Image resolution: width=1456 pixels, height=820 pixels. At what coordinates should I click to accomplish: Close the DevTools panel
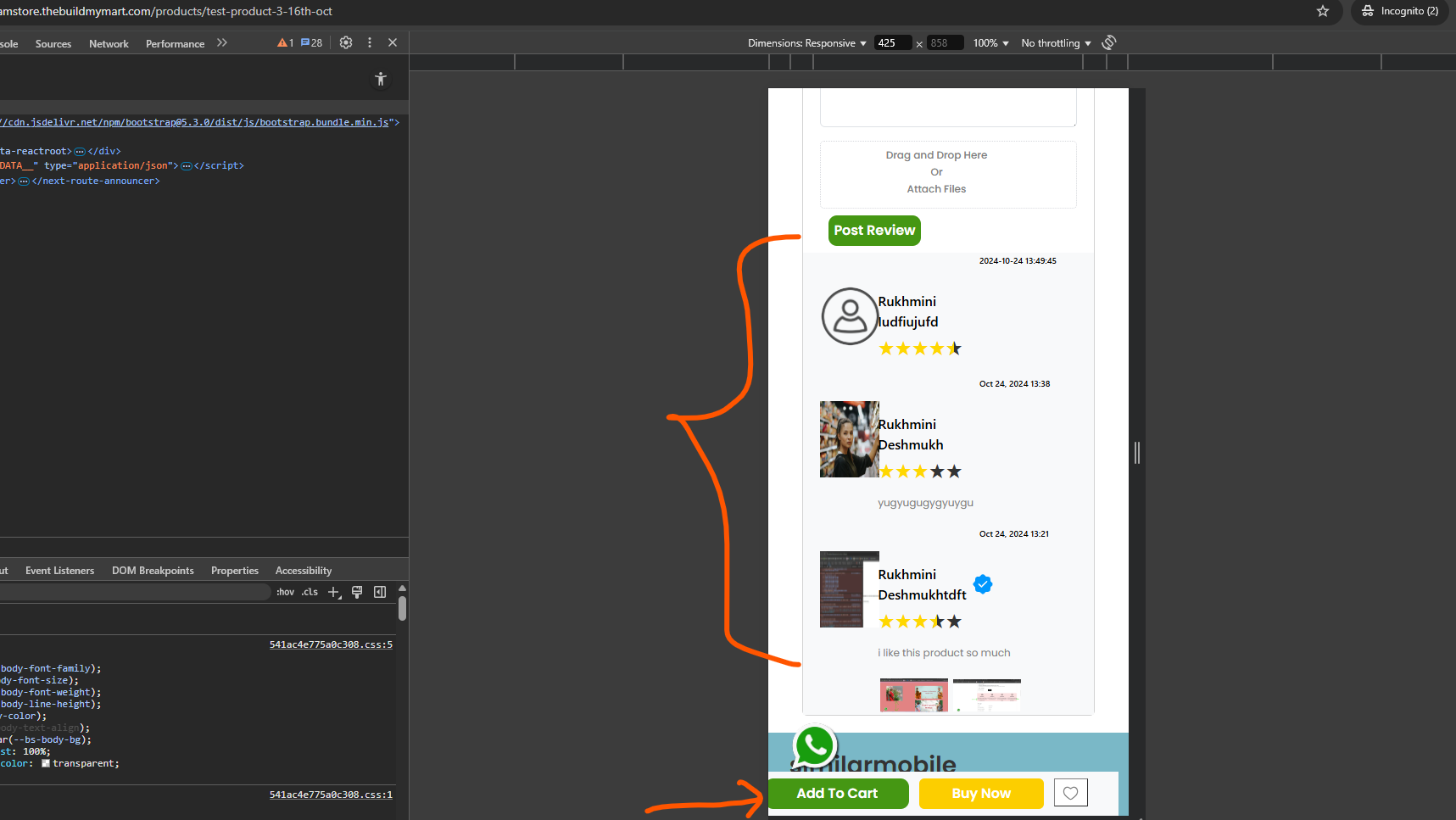[x=393, y=42]
